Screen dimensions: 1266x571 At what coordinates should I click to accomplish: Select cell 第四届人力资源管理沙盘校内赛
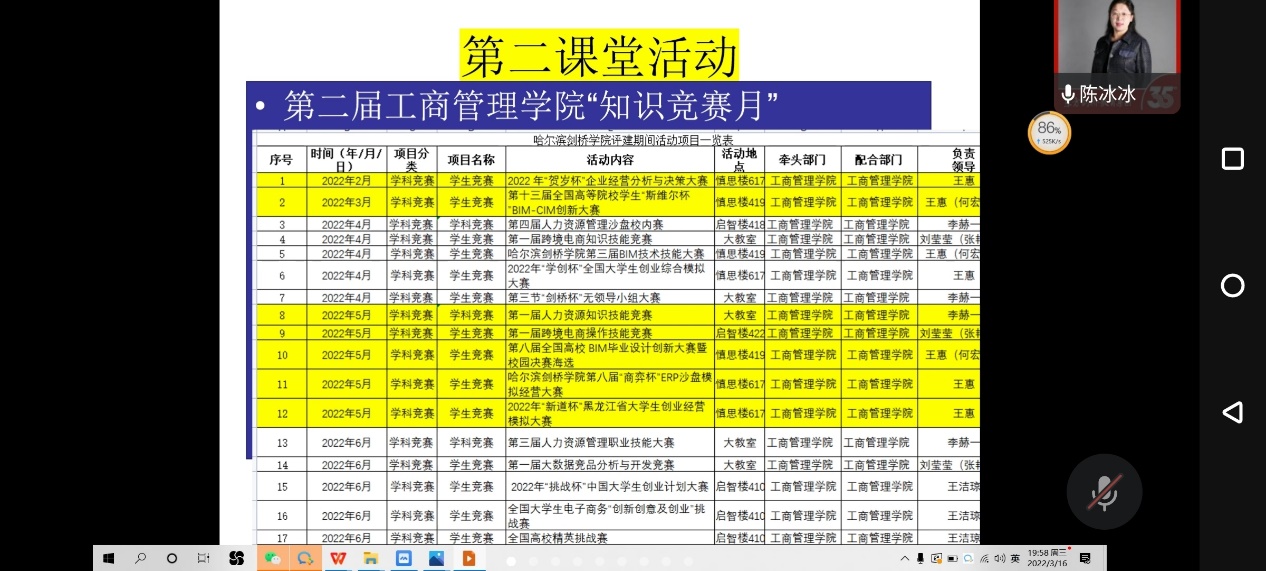[x=609, y=225]
